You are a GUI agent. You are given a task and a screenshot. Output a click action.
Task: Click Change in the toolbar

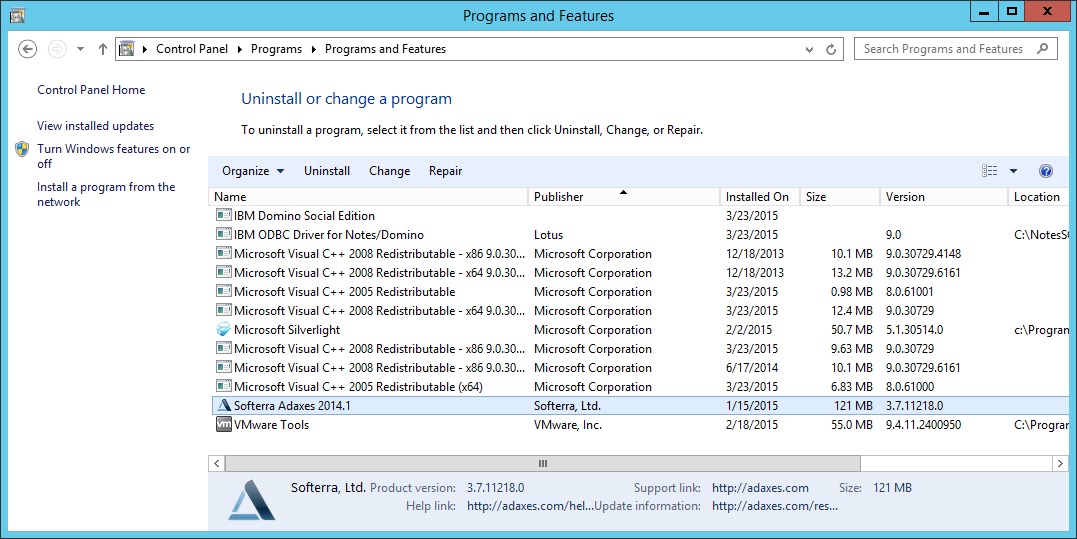[x=389, y=171]
